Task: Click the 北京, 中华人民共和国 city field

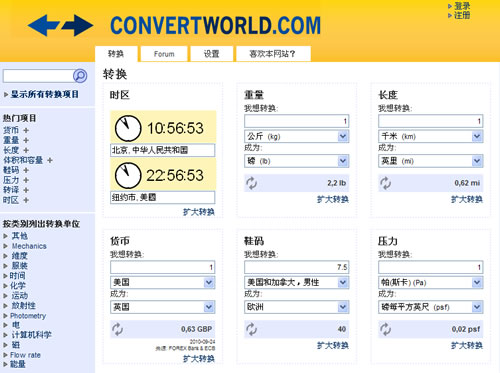Action: pyautogui.click(x=163, y=150)
